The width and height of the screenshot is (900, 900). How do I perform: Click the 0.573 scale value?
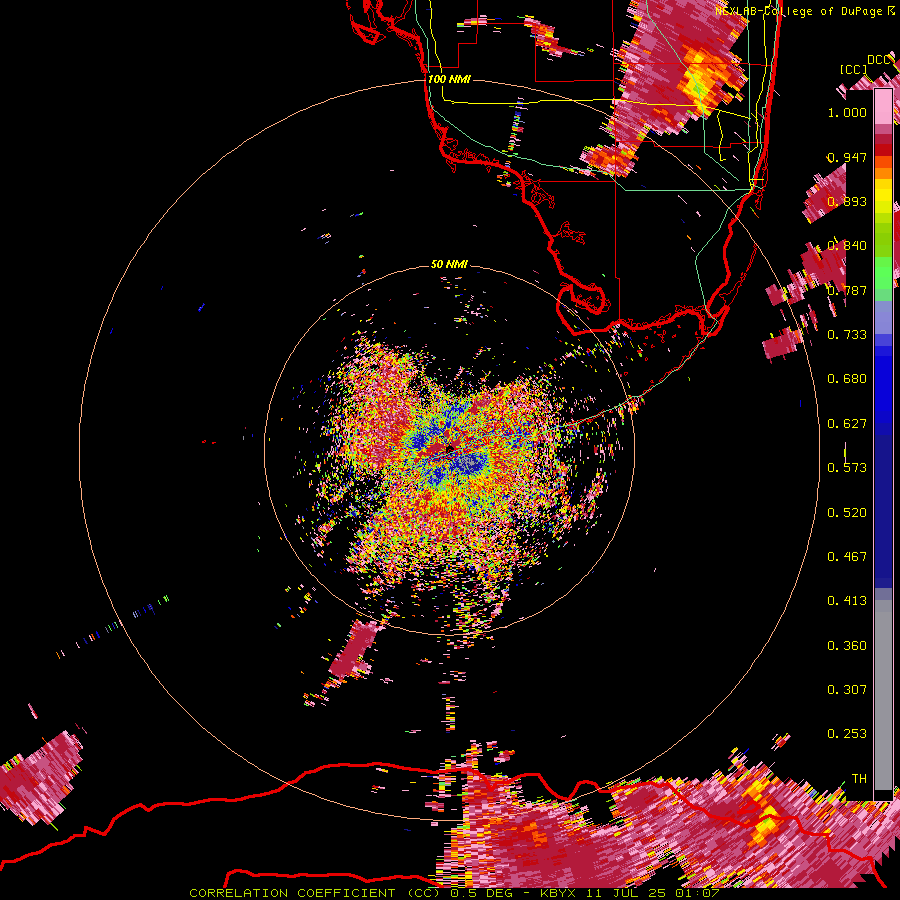[x=847, y=468]
